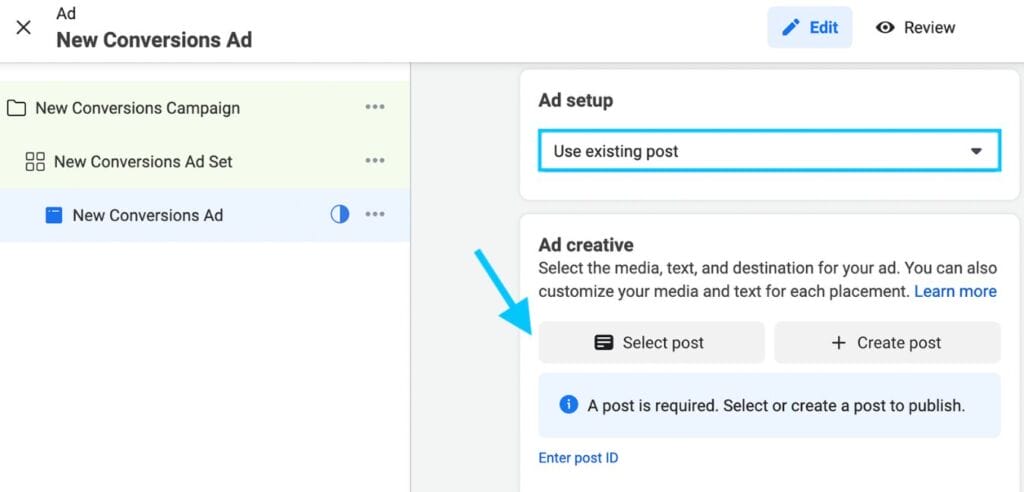This screenshot has height=492, width=1024.
Task: Select New Conversions Campaign in the tree
Action: (205, 108)
